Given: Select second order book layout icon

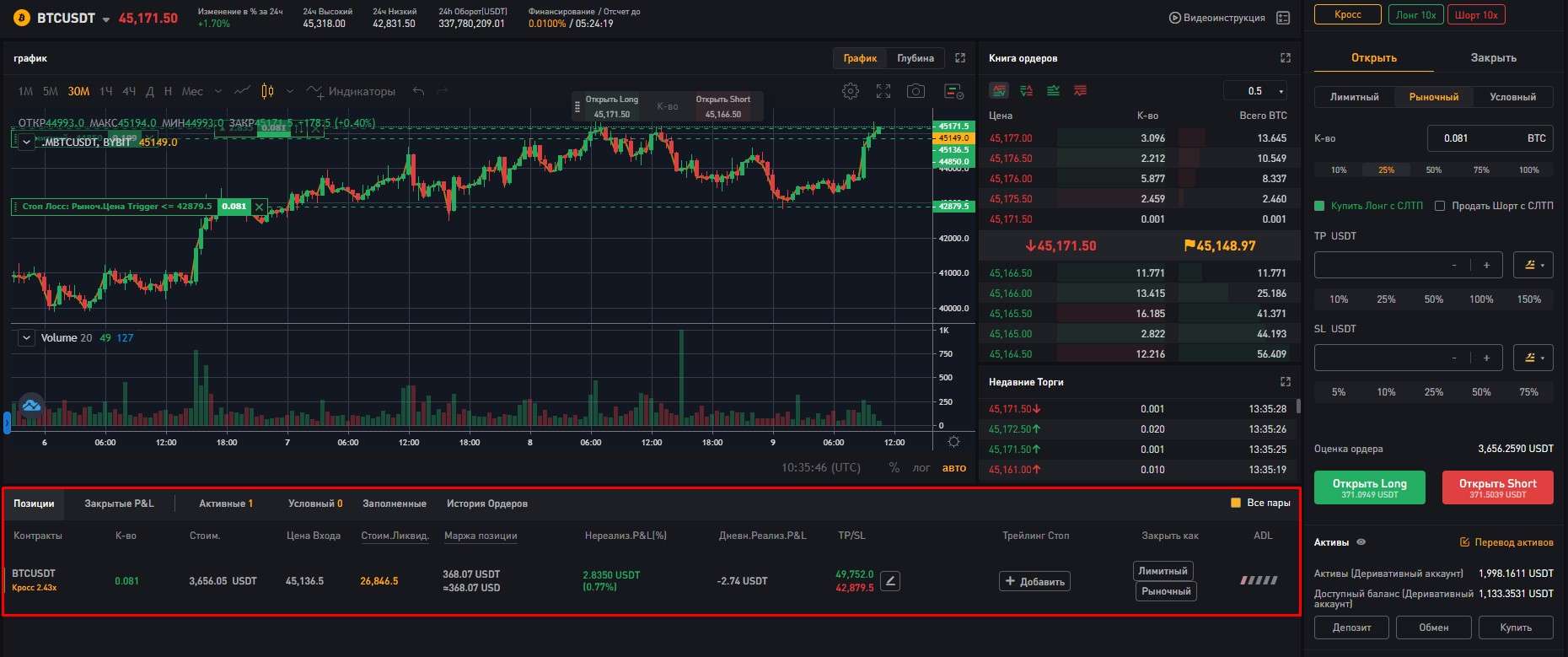Looking at the screenshot, I should point(1027,90).
